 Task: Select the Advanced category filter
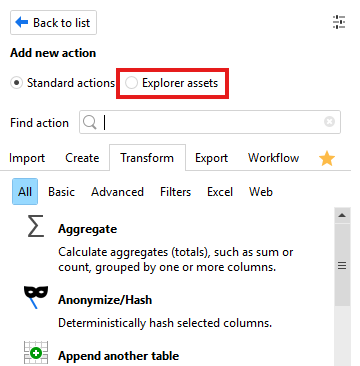[x=117, y=192]
